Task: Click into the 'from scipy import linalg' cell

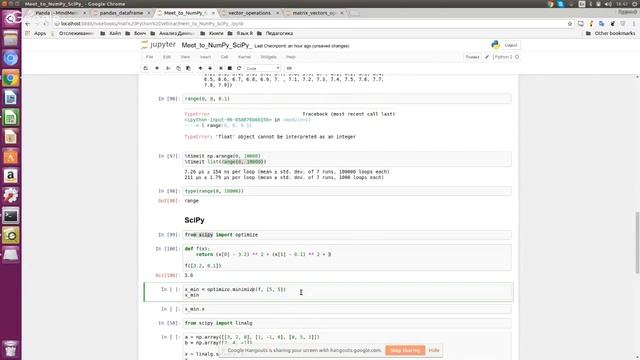Action: coord(347,323)
